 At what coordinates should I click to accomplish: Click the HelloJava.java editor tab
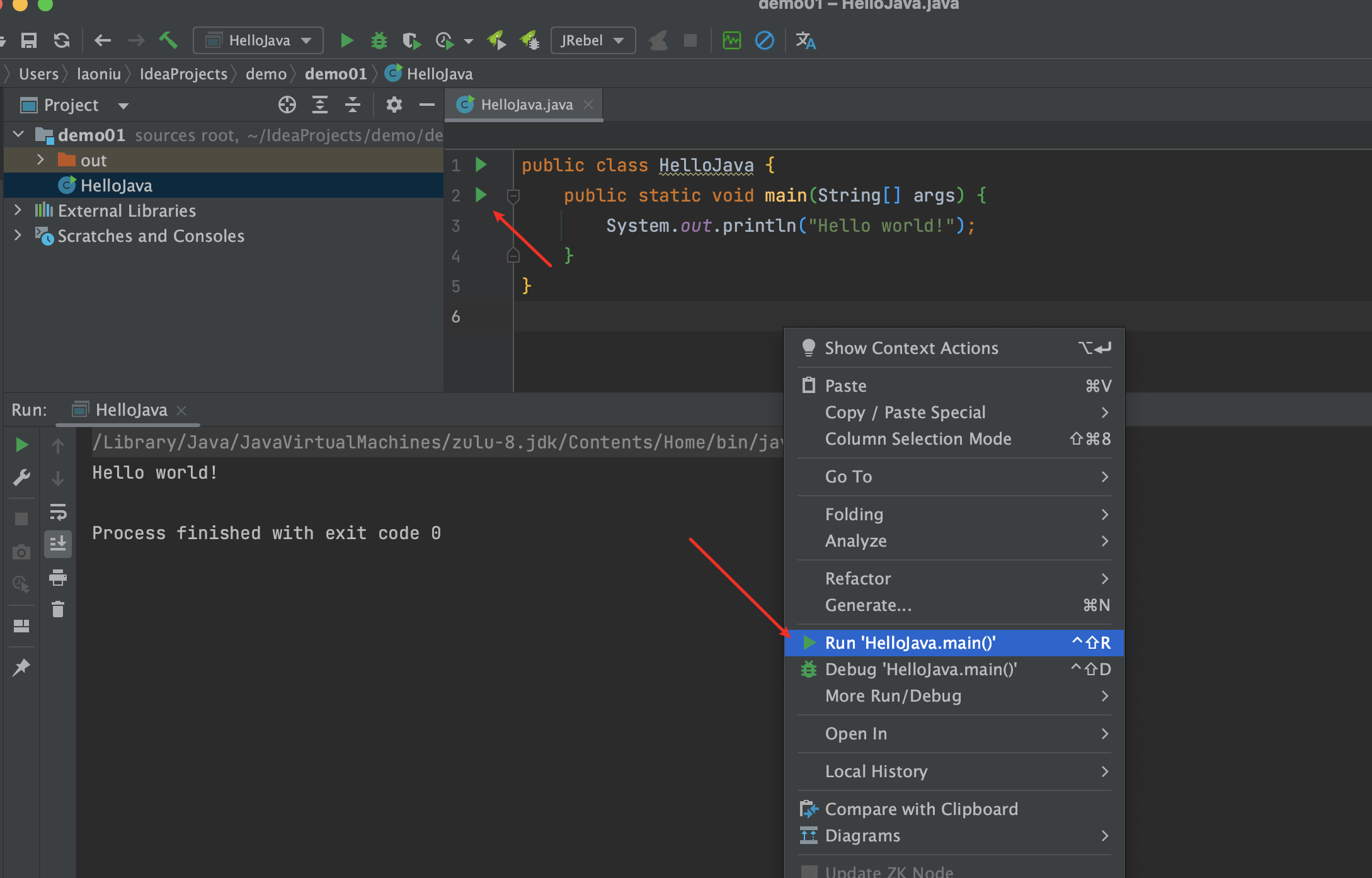526,105
